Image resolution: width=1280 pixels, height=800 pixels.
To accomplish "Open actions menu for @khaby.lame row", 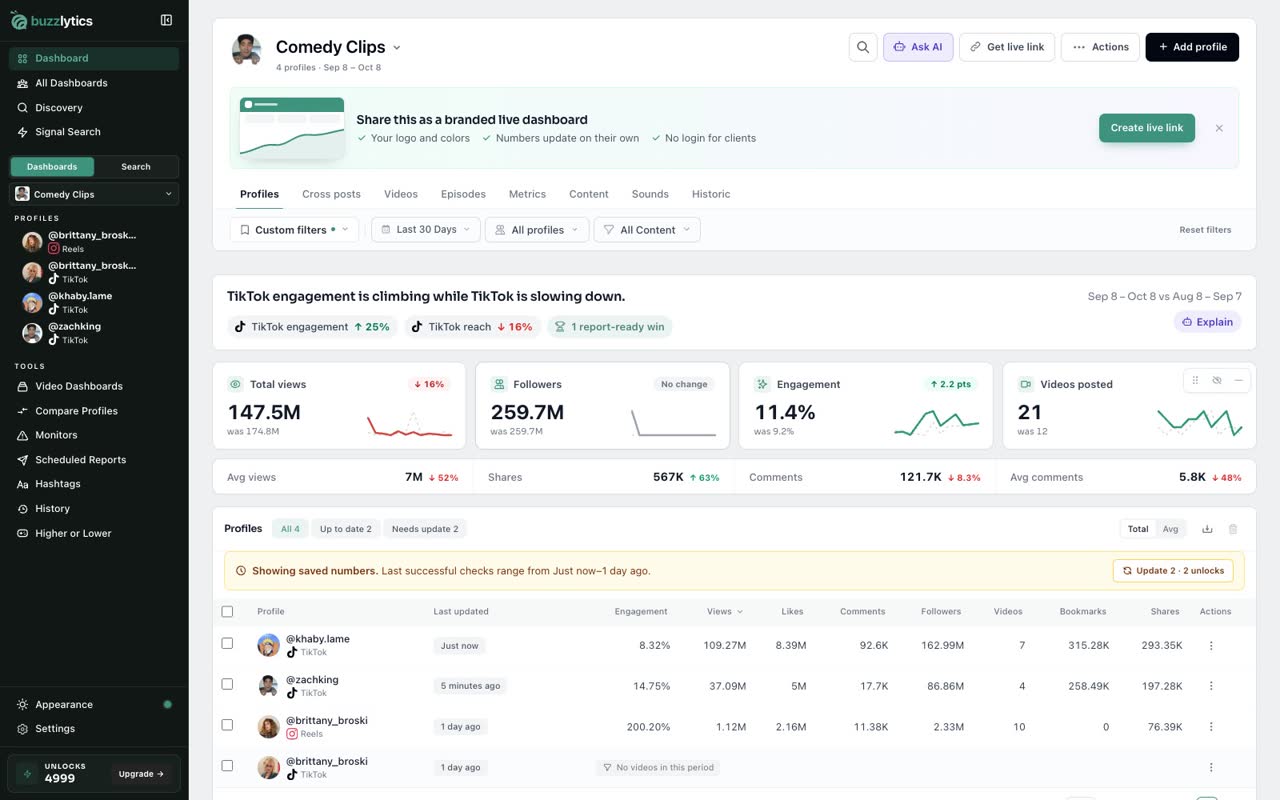I will coord(1211,646).
